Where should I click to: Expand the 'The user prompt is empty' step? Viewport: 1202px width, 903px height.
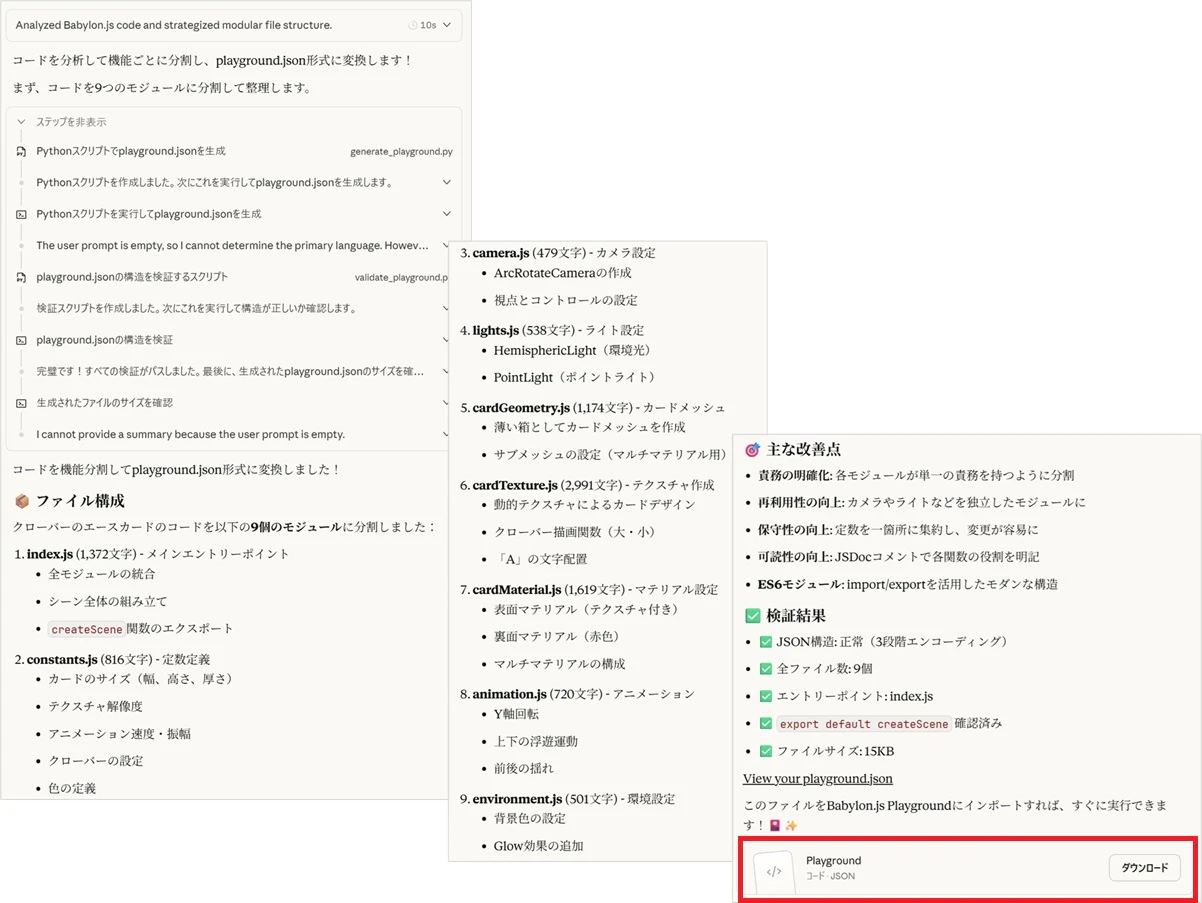[x=446, y=245]
